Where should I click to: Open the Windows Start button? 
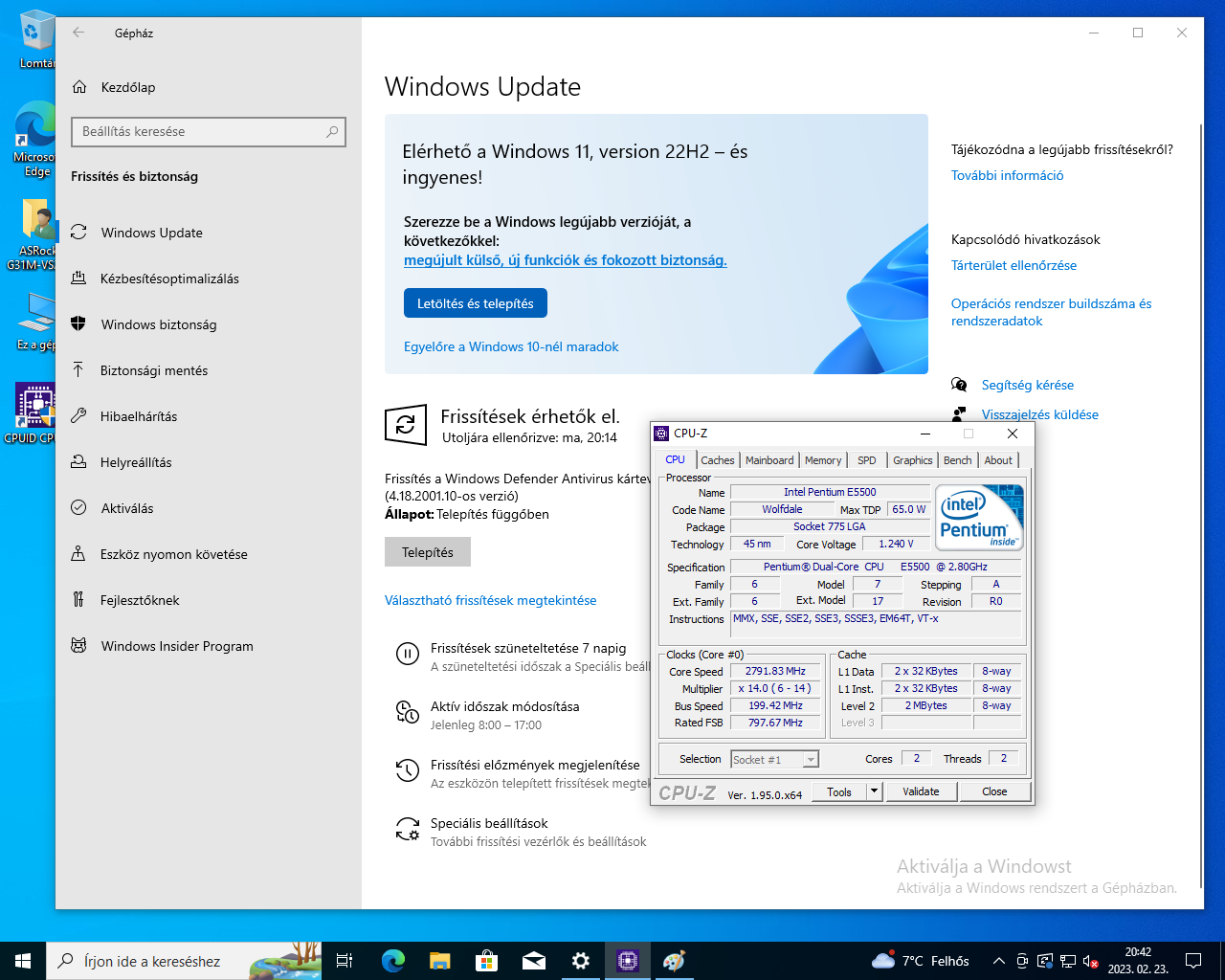pos(23,961)
